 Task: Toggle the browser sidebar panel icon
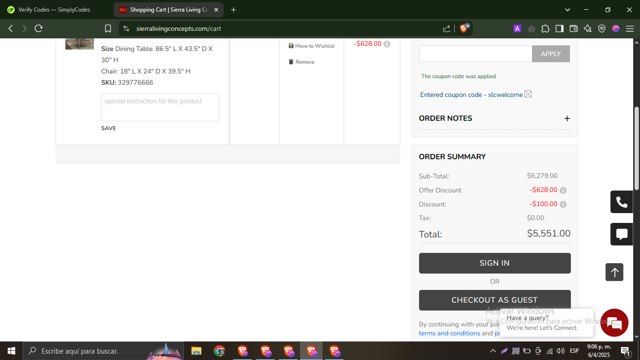(x=559, y=29)
